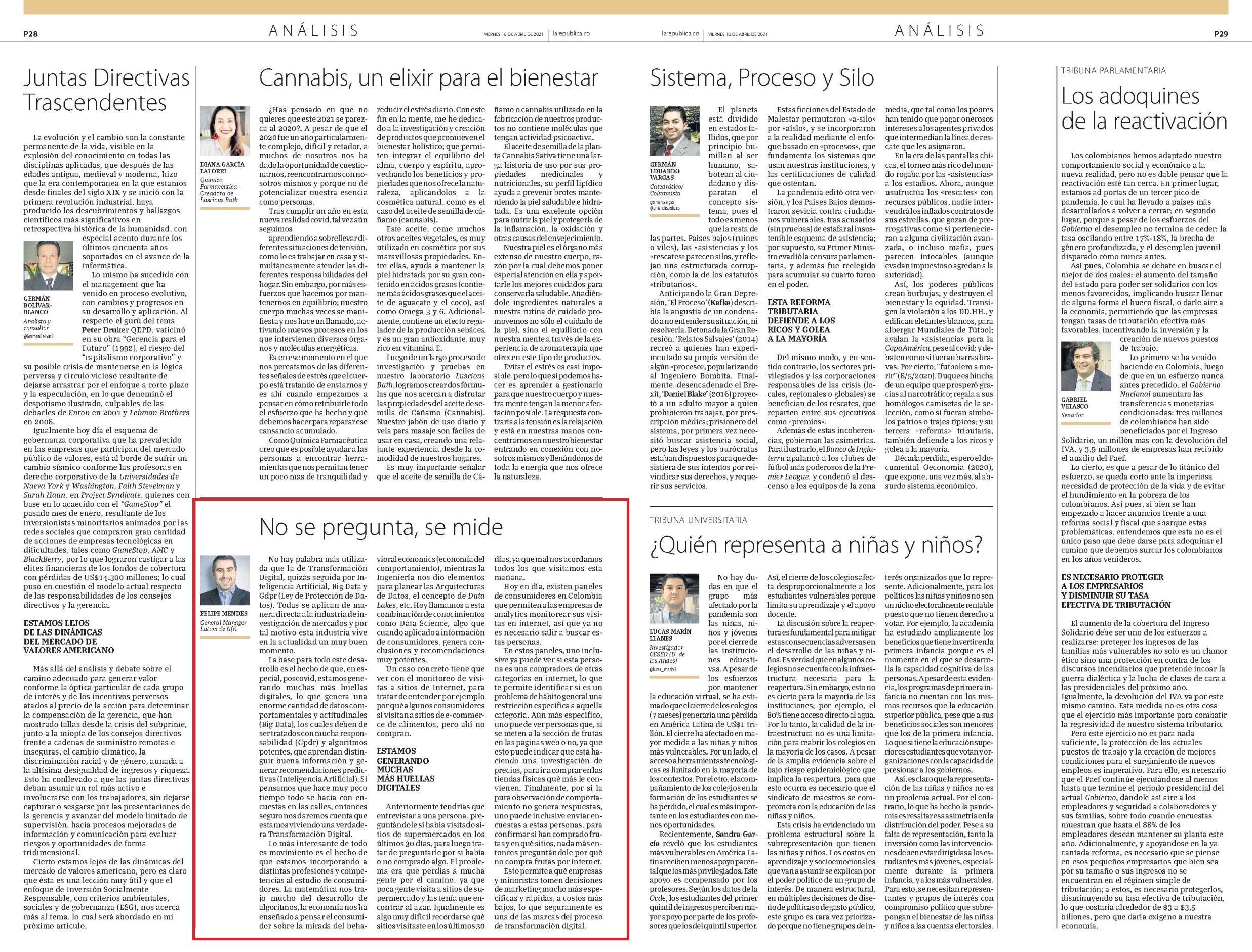Image resolution: width=1252 pixels, height=952 pixels.
Task: Click the headline "No se pregunta, se mide"
Action: point(381,528)
